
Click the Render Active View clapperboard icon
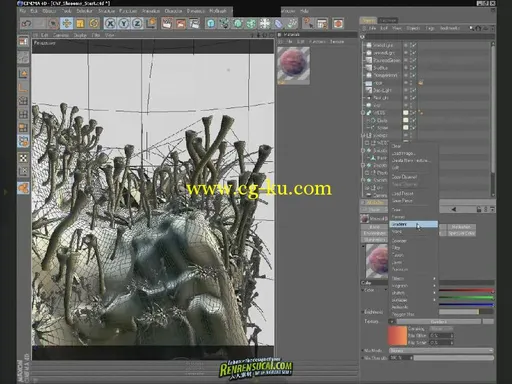coord(167,24)
